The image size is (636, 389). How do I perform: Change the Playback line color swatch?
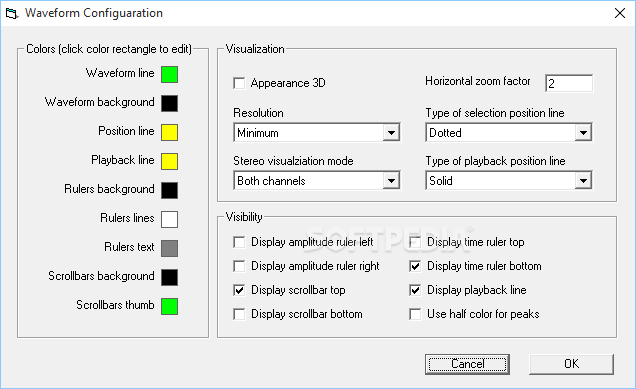(x=170, y=161)
